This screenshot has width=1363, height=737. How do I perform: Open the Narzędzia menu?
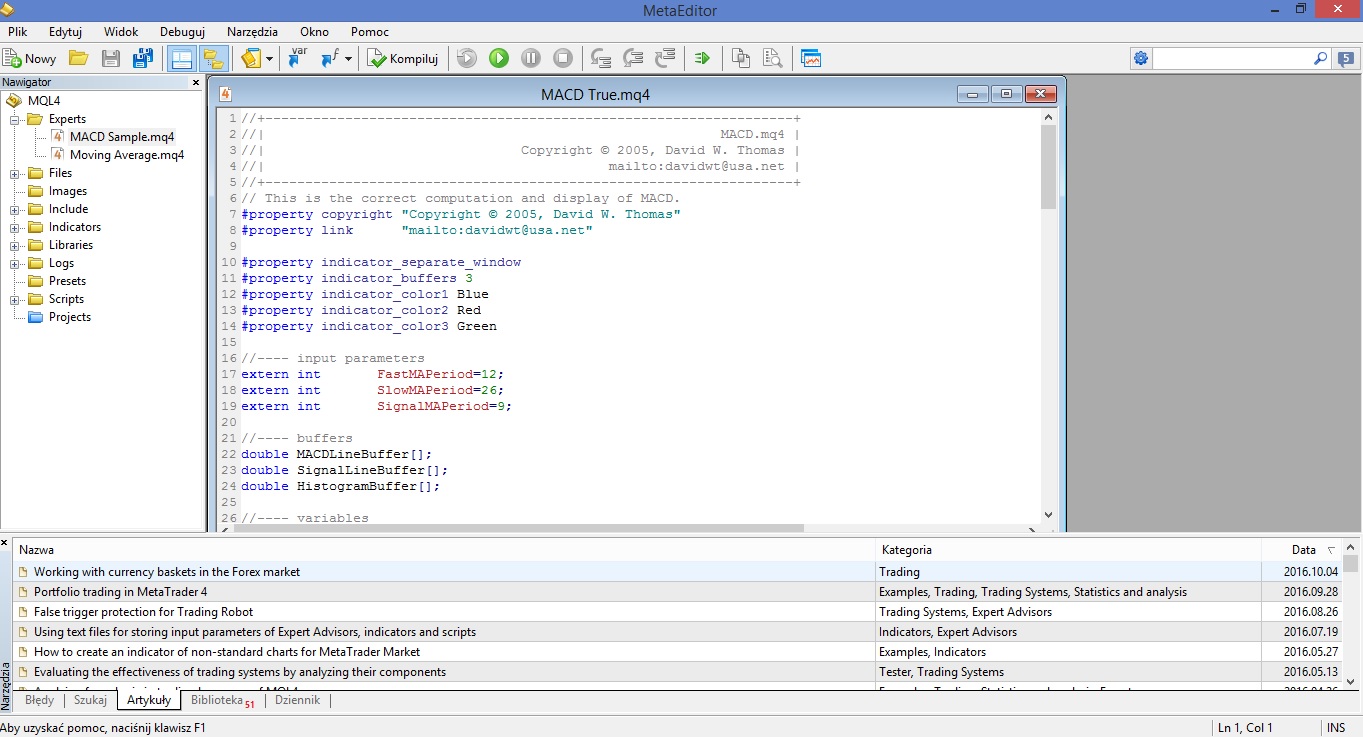[252, 32]
